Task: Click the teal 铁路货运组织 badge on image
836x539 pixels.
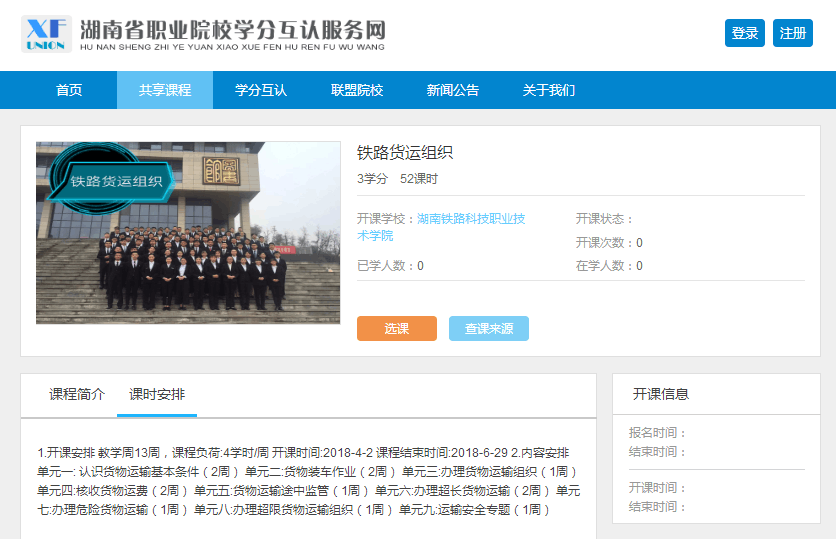Action: (112, 180)
